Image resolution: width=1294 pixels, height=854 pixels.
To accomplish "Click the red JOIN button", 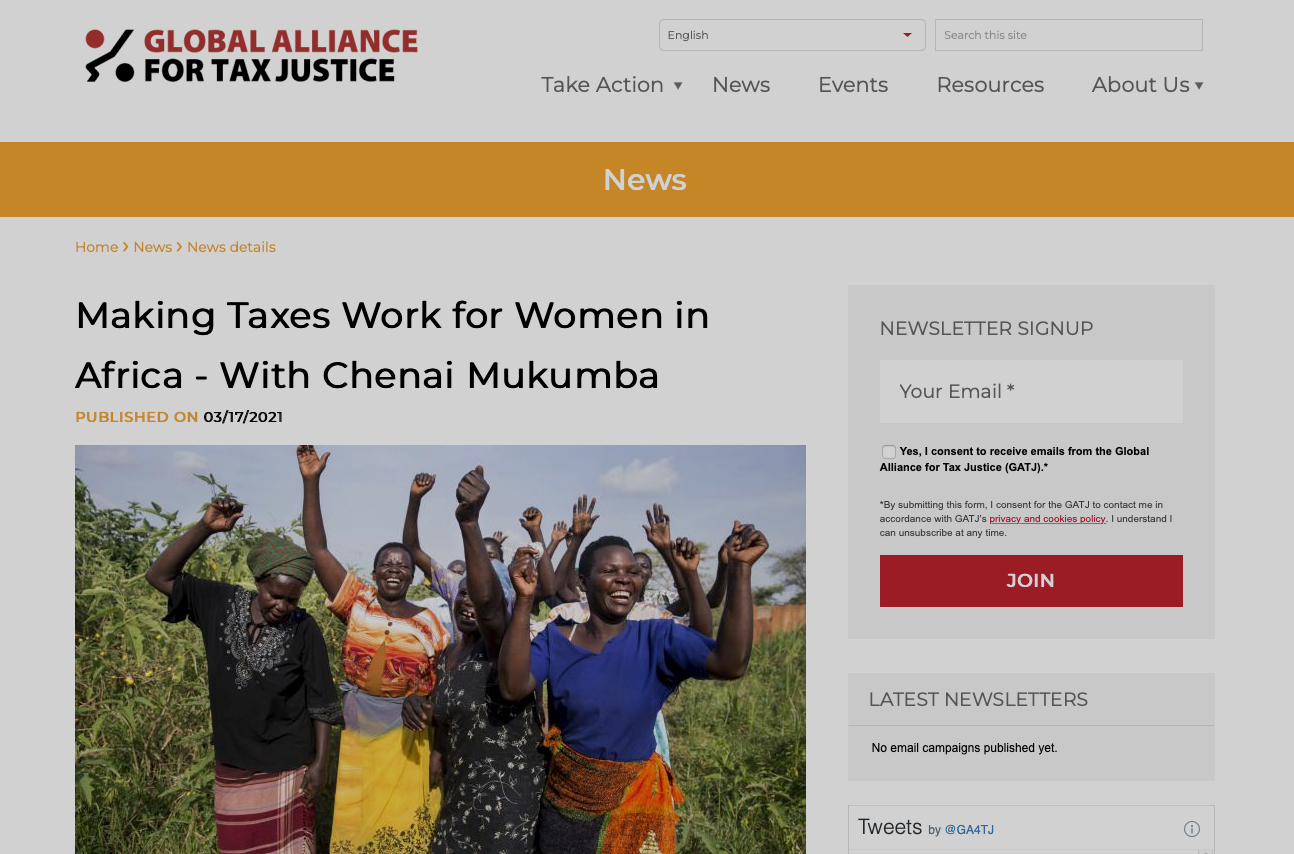I will click(1031, 581).
